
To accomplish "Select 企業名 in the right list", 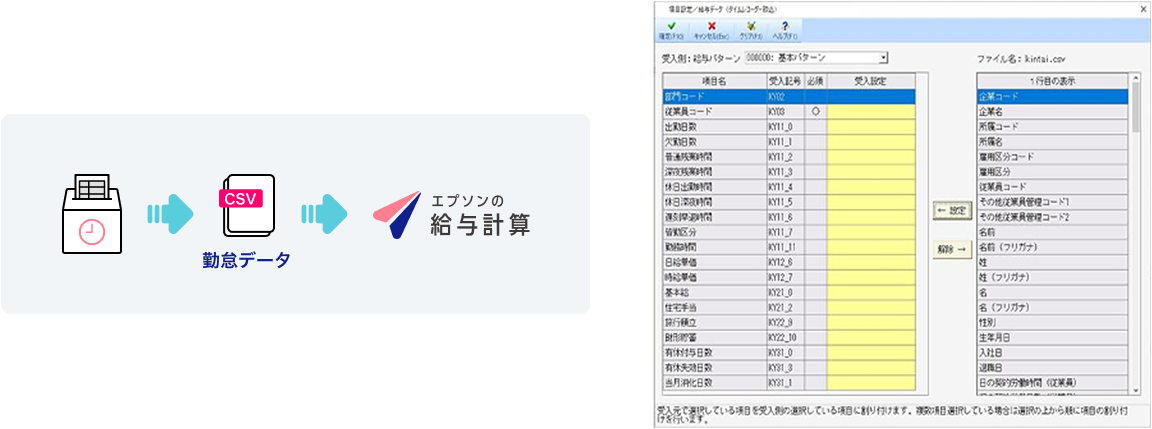I will click(1053, 112).
